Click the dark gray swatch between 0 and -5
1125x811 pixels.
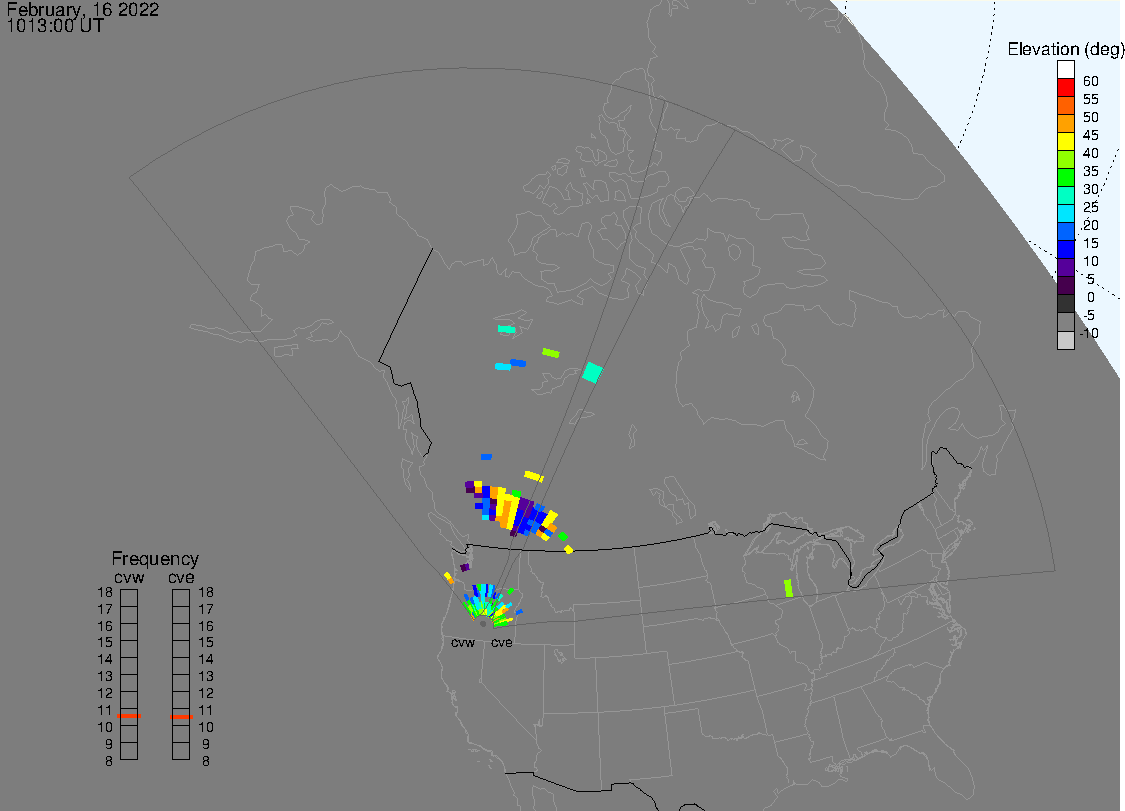coord(1065,304)
